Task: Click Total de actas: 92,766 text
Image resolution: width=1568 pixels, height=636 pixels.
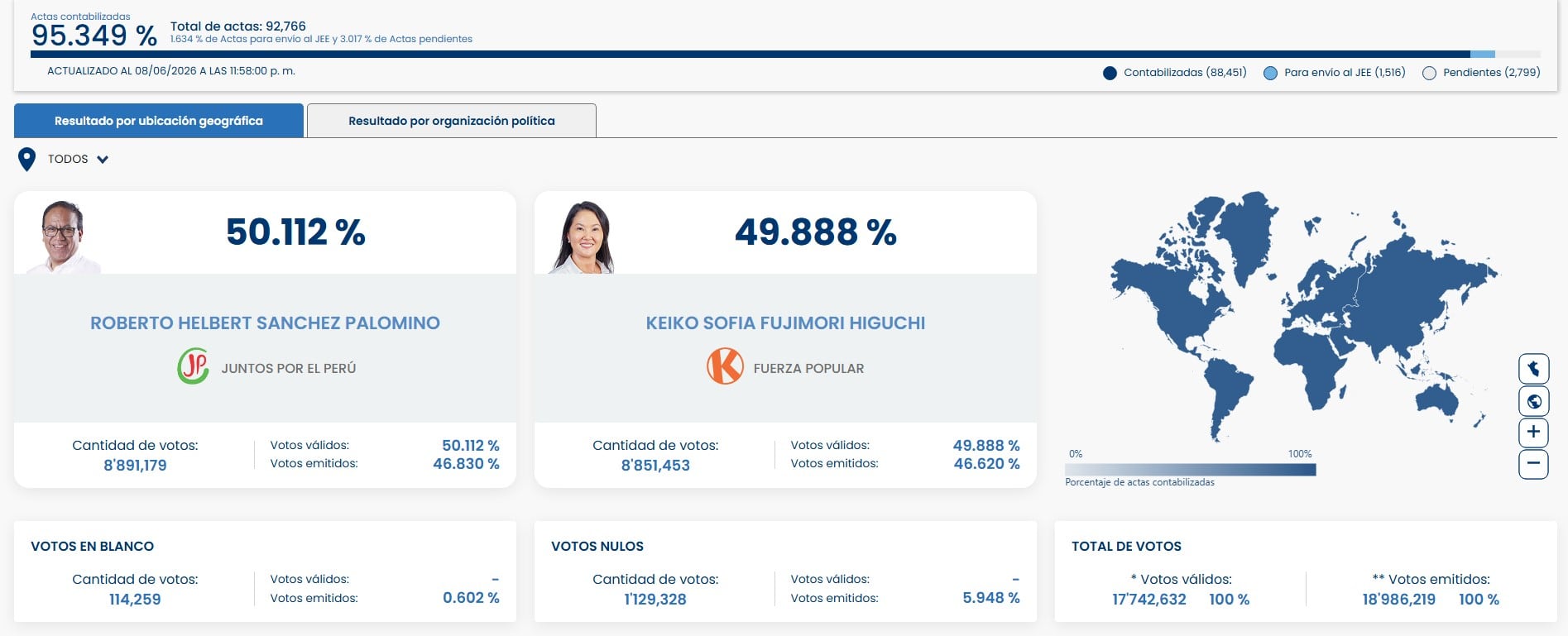Action: pyautogui.click(x=238, y=26)
